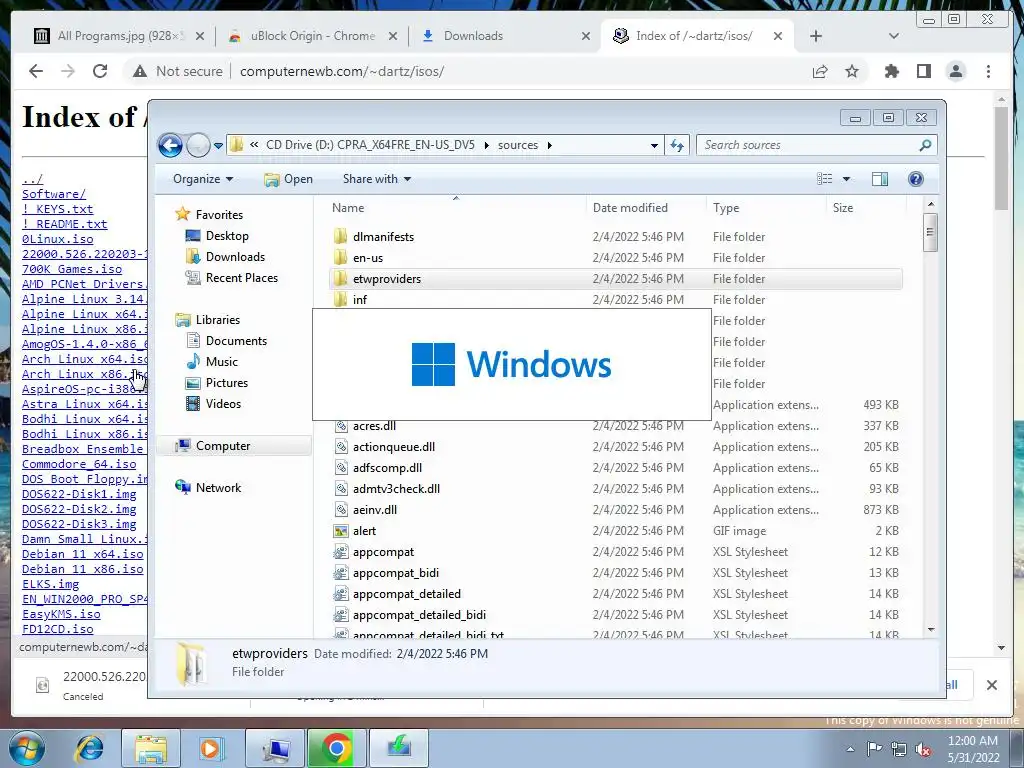Open the Debian 11 x64.iso link
The height and width of the screenshot is (768, 1024).
pyautogui.click(x=82, y=554)
